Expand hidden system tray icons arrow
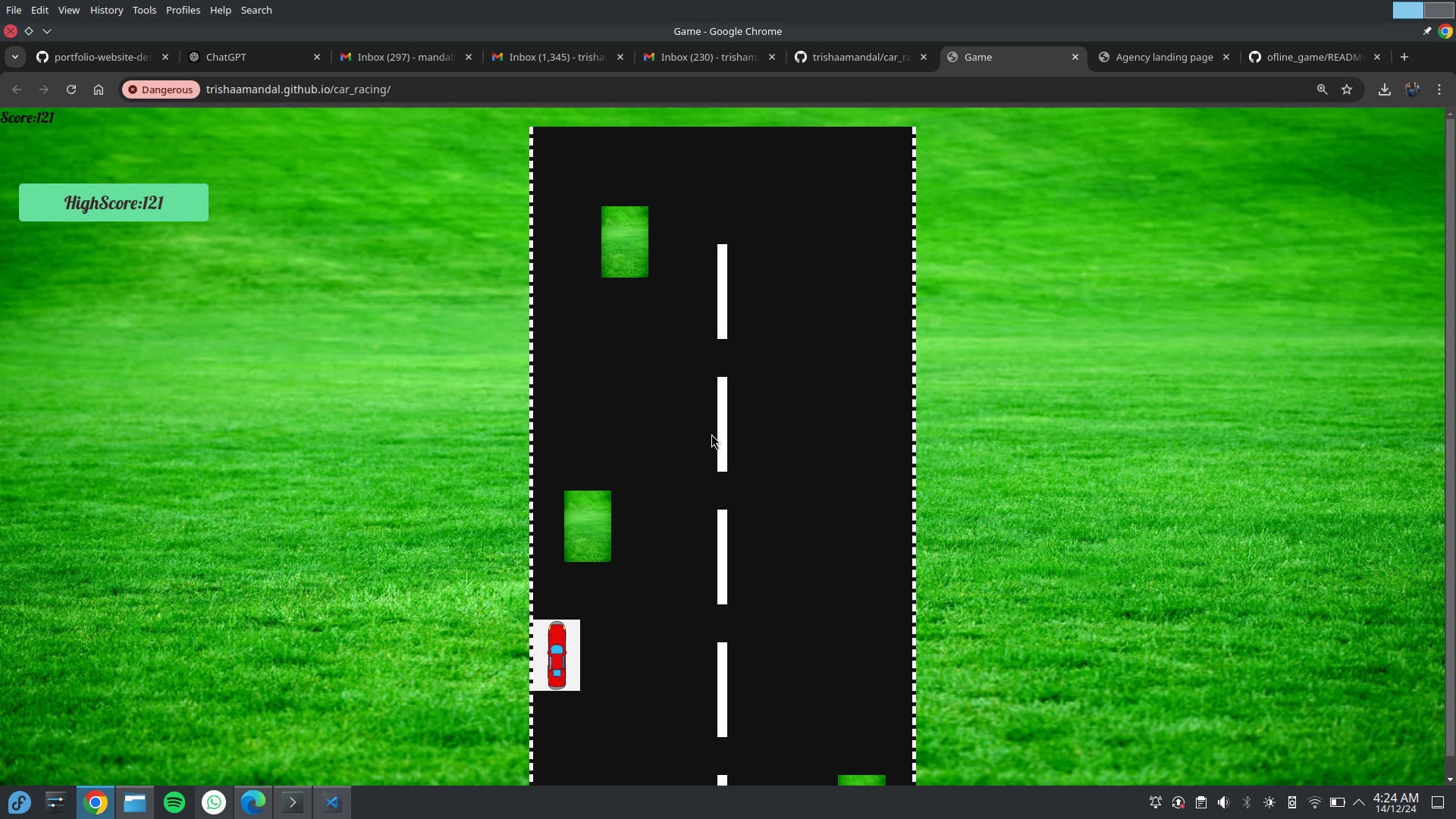1456x819 pixels. click(x=1359, y=802)
